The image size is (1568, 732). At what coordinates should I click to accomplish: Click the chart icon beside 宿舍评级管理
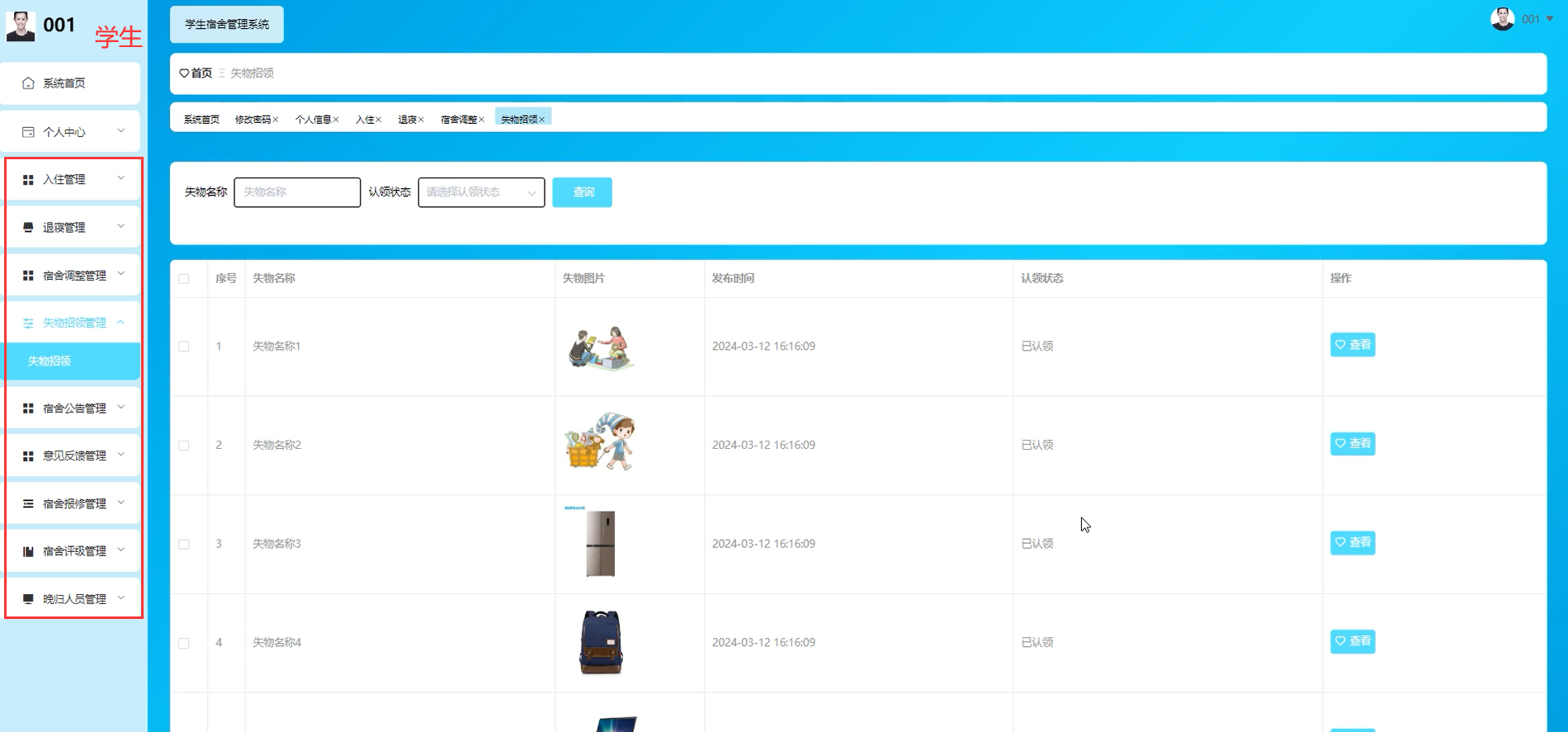click(x=28, y=551)
